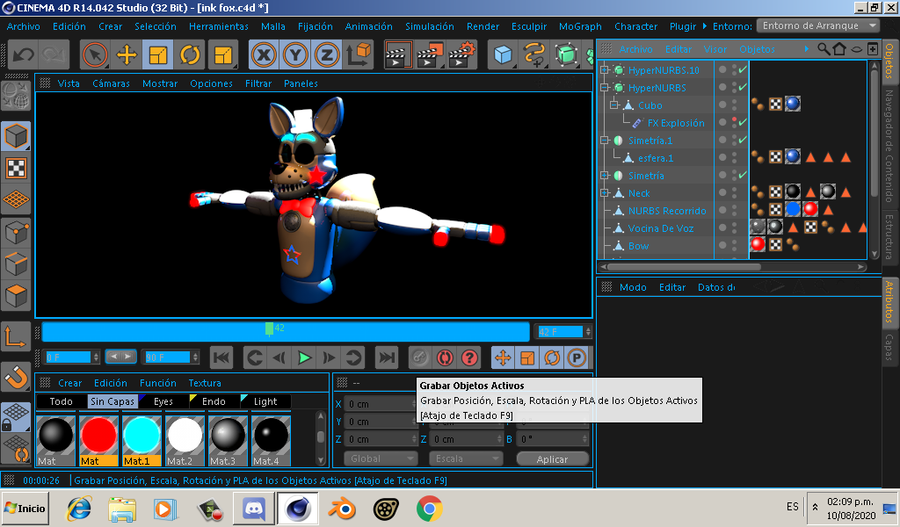Collapse HyperNURBS tree node
The height and width of the screenshot is (527, 900).
[x=604, y=88]
